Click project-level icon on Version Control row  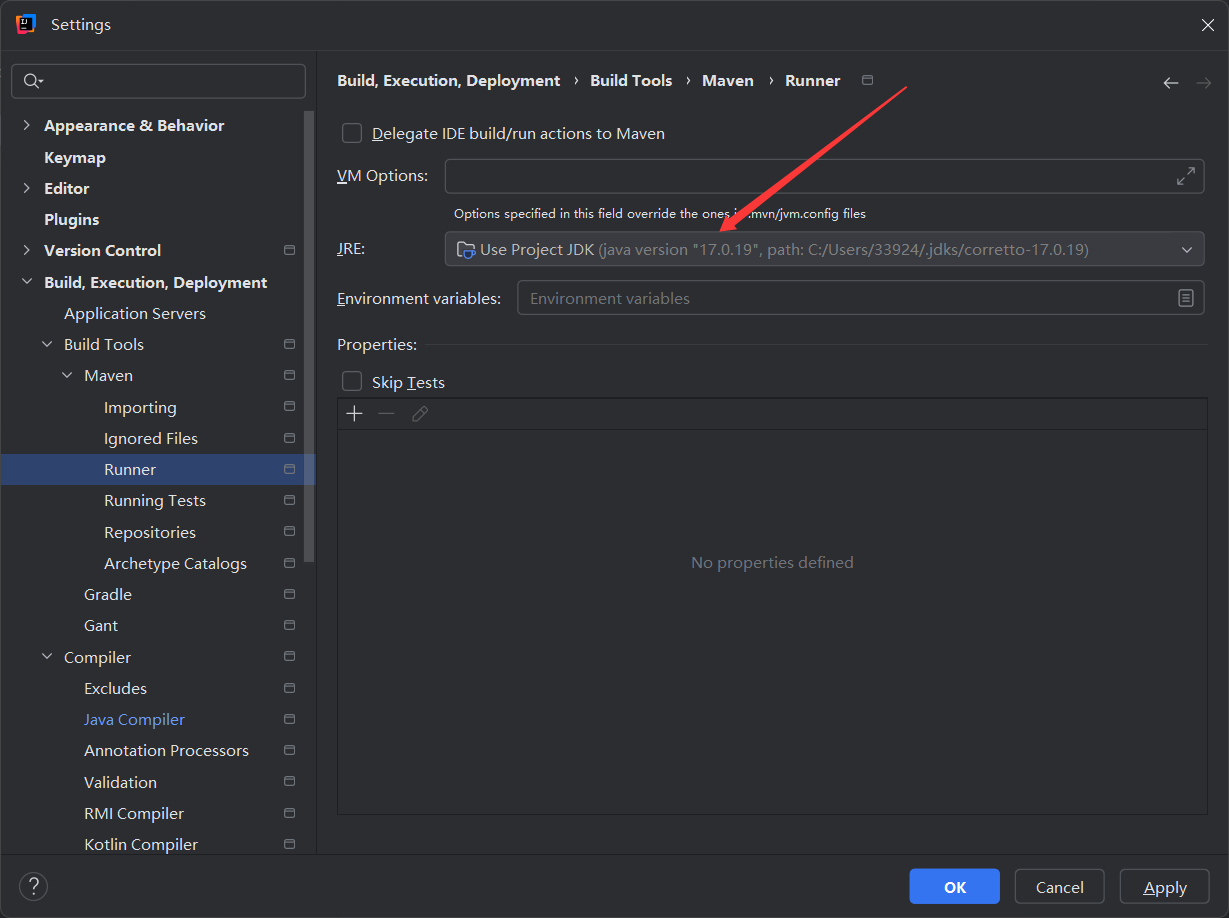click(289, 250)
